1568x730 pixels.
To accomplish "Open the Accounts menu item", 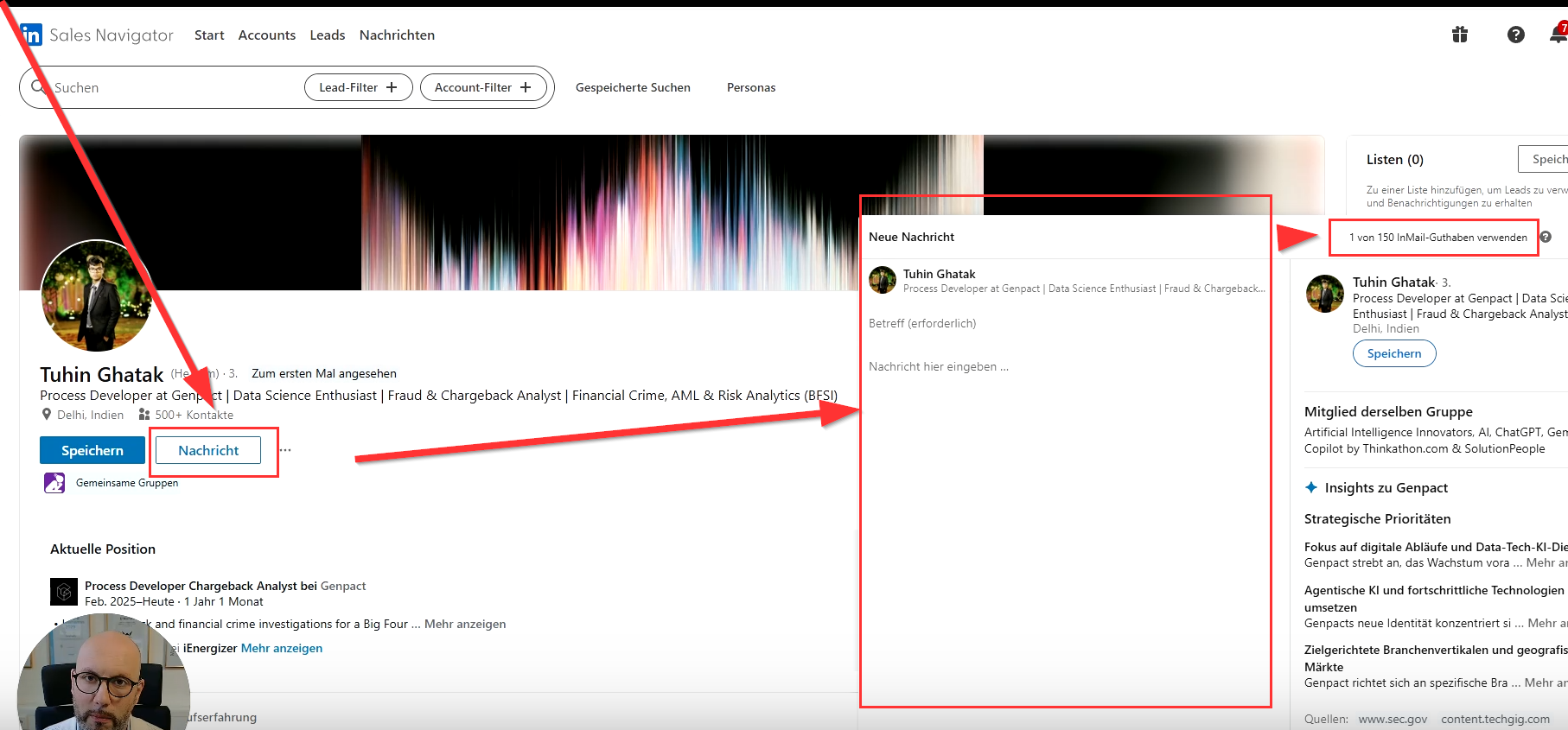I will 267,35.
